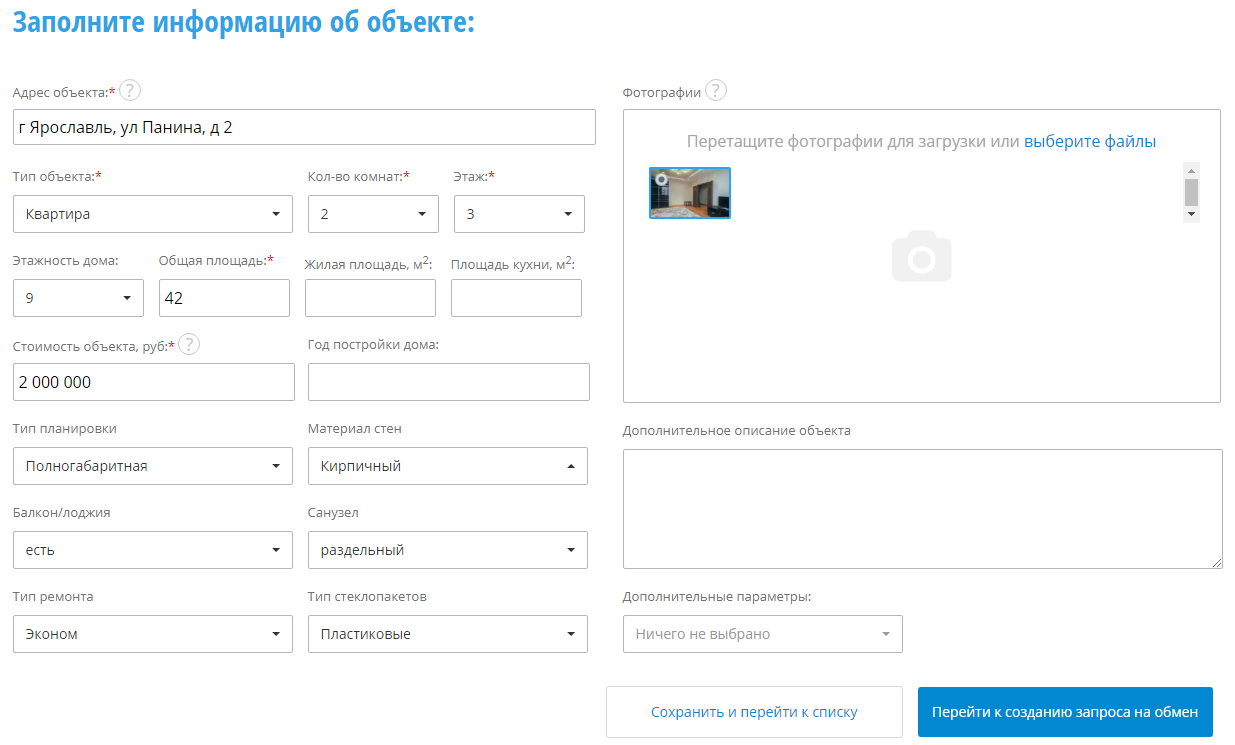Image resolution: width=1235 pixels, height=745 pixels.
Task: Open Балкон/лоджия dropdown showing есть
Action: pyautogui.click(x=153, y=550)
